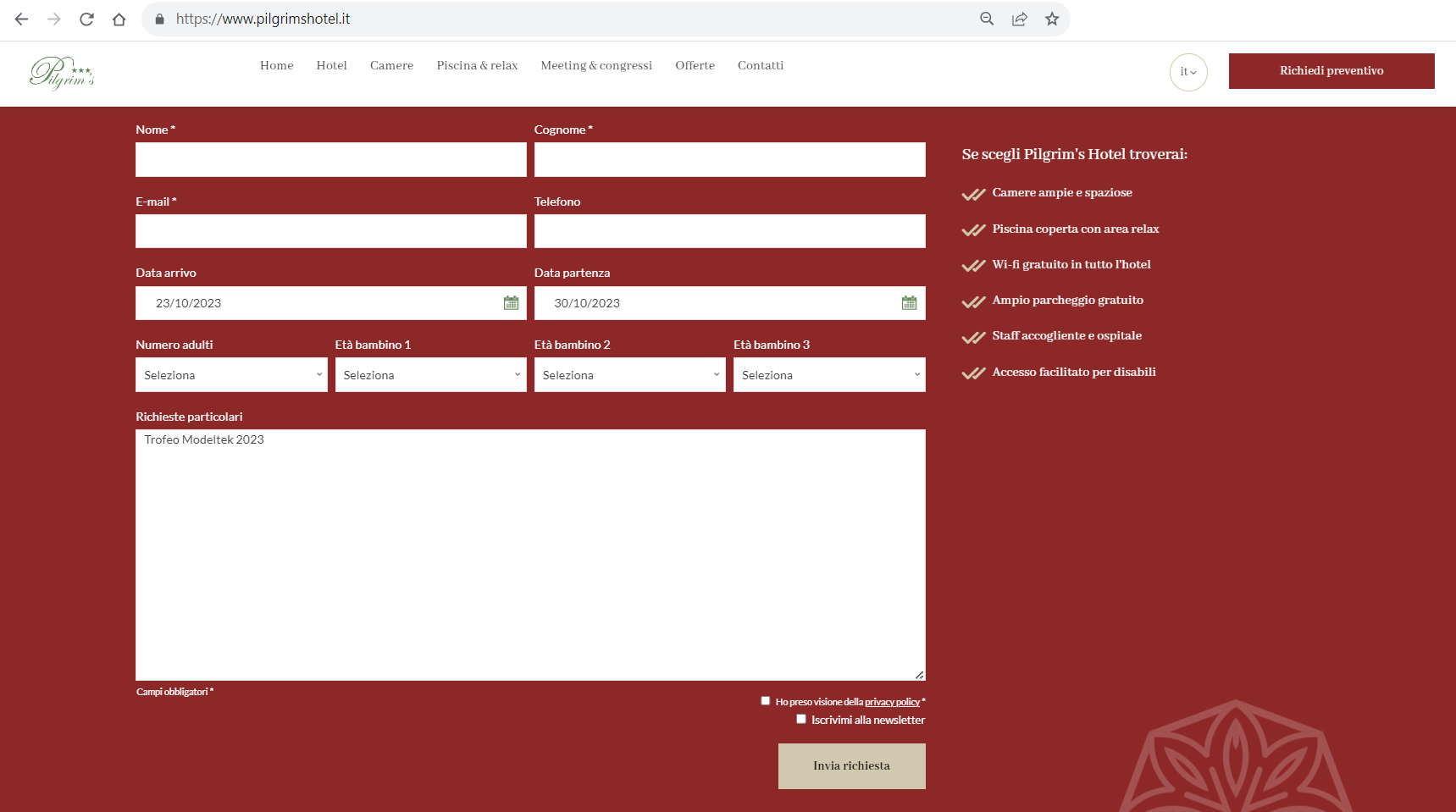The width and height of the screenshot is (1456, 812).
Task: Open the Età bambino 2 dropdown
Action: click(x=630, y=375)
